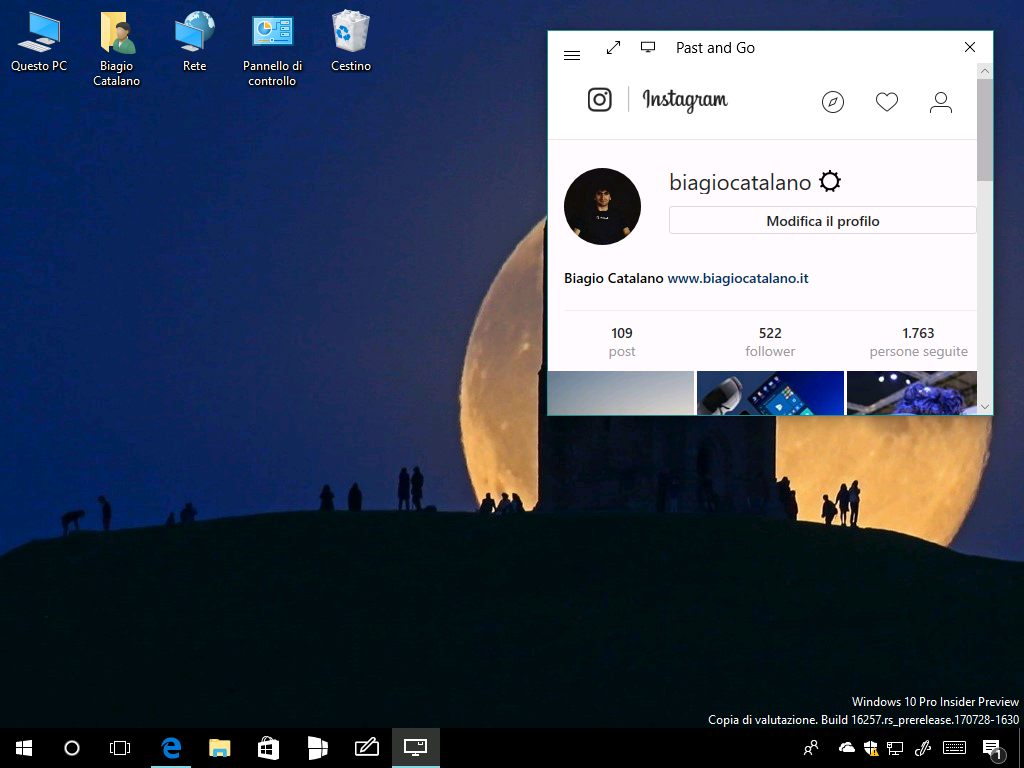Click the Instagram camera logo
This screenshot has width=1024, height=768.
pyautogui.click(x=600, y=100)
